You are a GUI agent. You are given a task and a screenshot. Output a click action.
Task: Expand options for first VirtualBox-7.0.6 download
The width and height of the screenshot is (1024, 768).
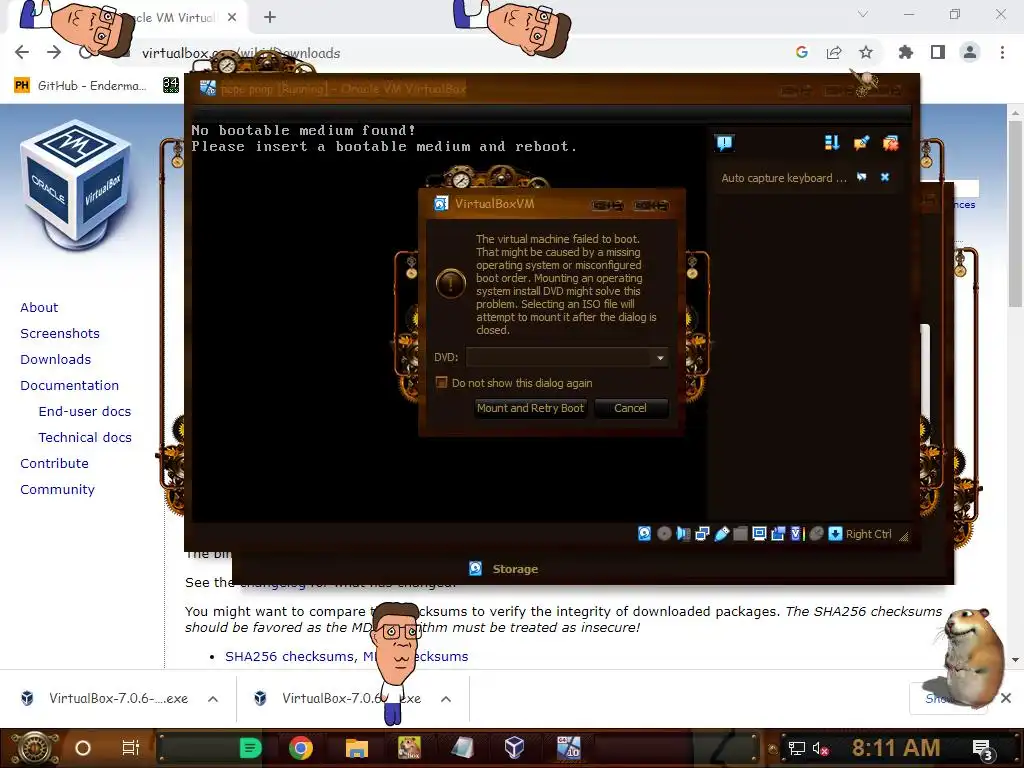pyautogui.click(x=213, y=699)
